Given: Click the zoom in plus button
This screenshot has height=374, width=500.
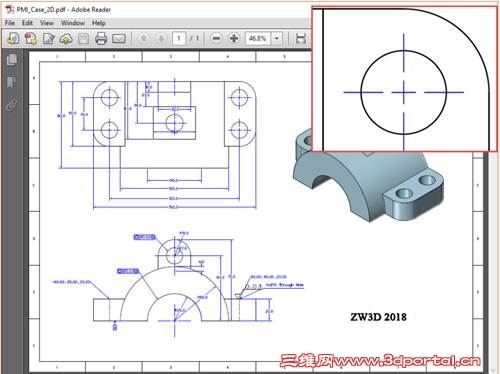Looking at the screenshot, I should pyautogui.click(x=234, y=38).
